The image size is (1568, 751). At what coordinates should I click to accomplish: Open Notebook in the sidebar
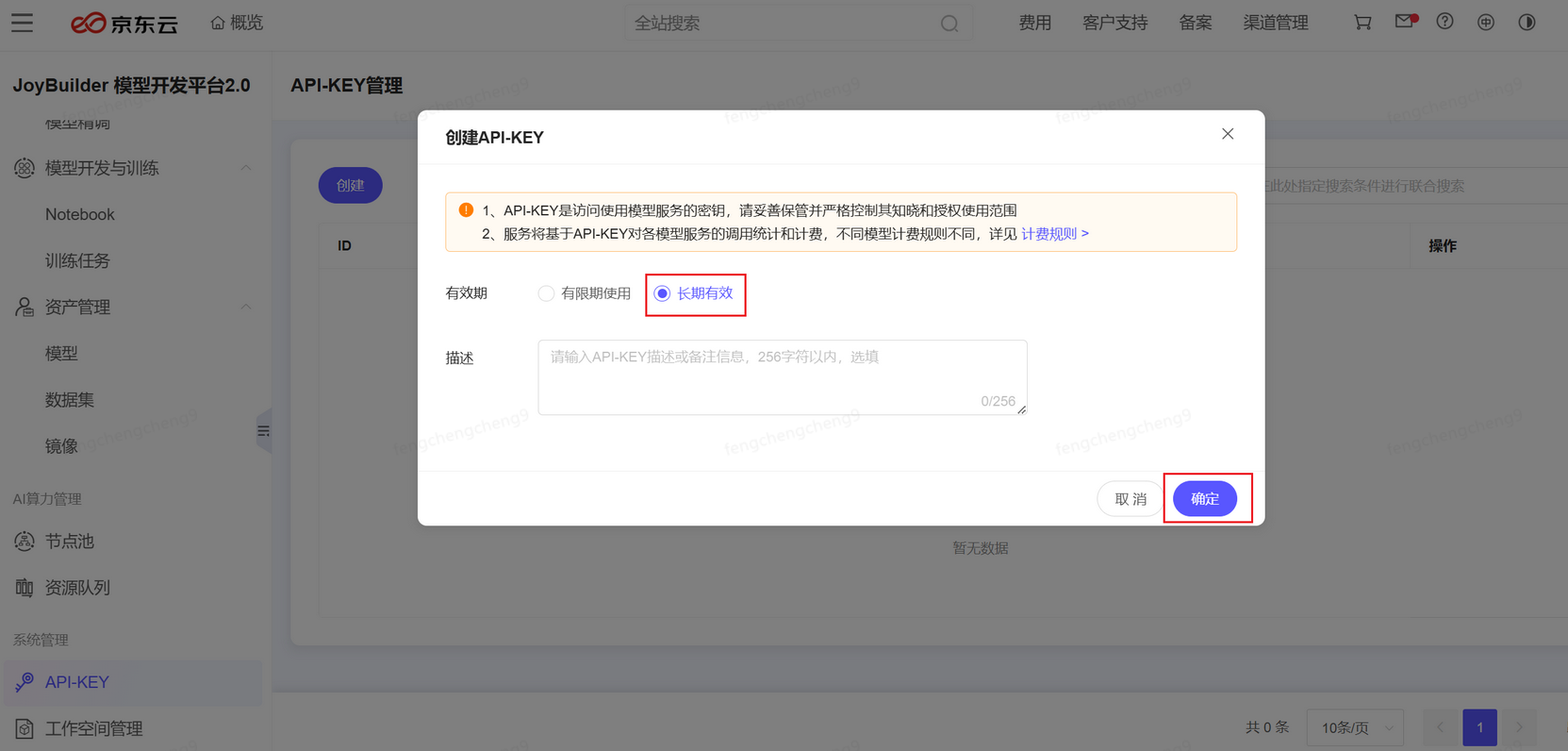[x=80, y=214]
